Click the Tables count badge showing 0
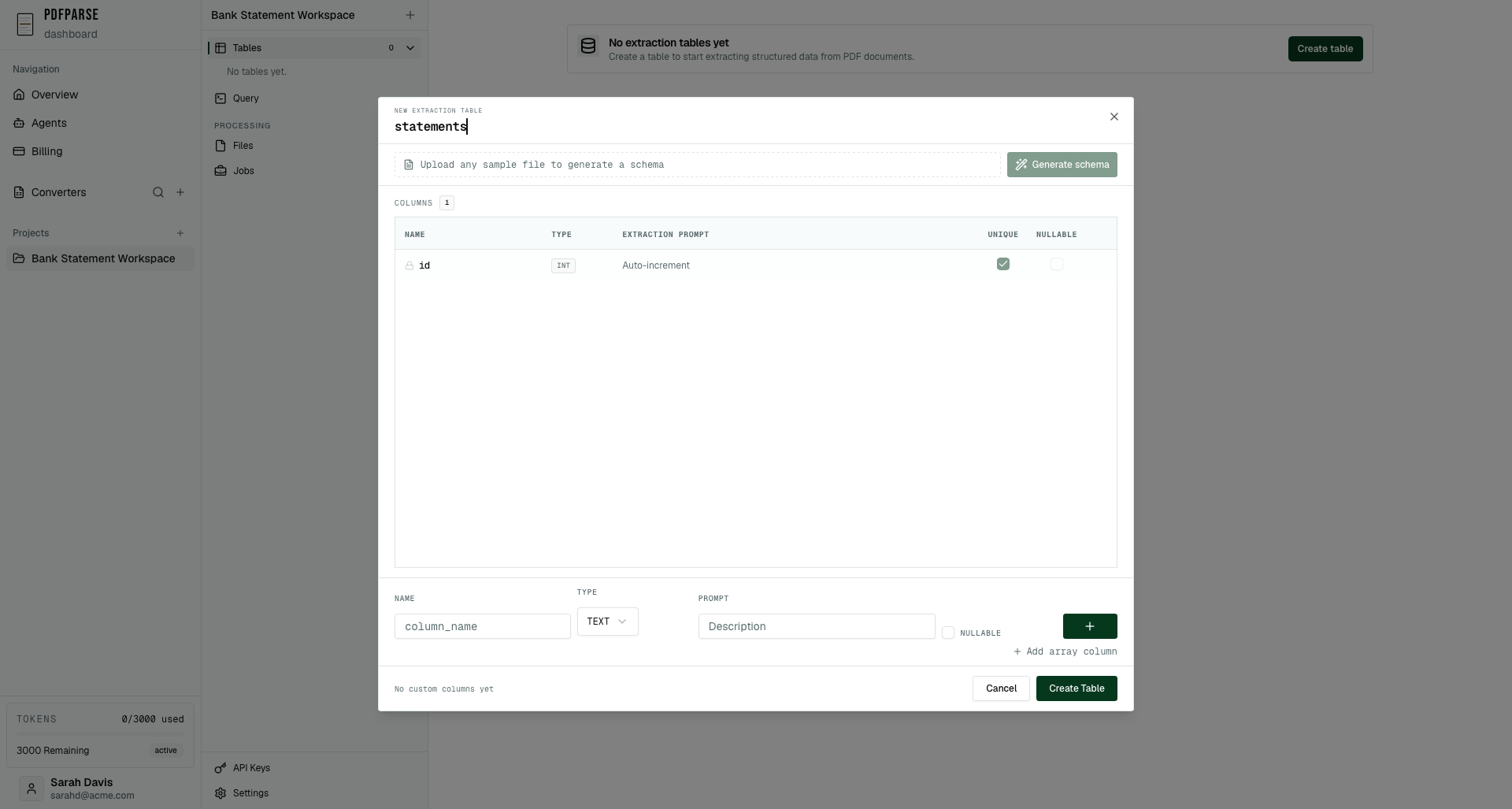The height and width of the screenshot is (809, 1512). pos(391,48)
